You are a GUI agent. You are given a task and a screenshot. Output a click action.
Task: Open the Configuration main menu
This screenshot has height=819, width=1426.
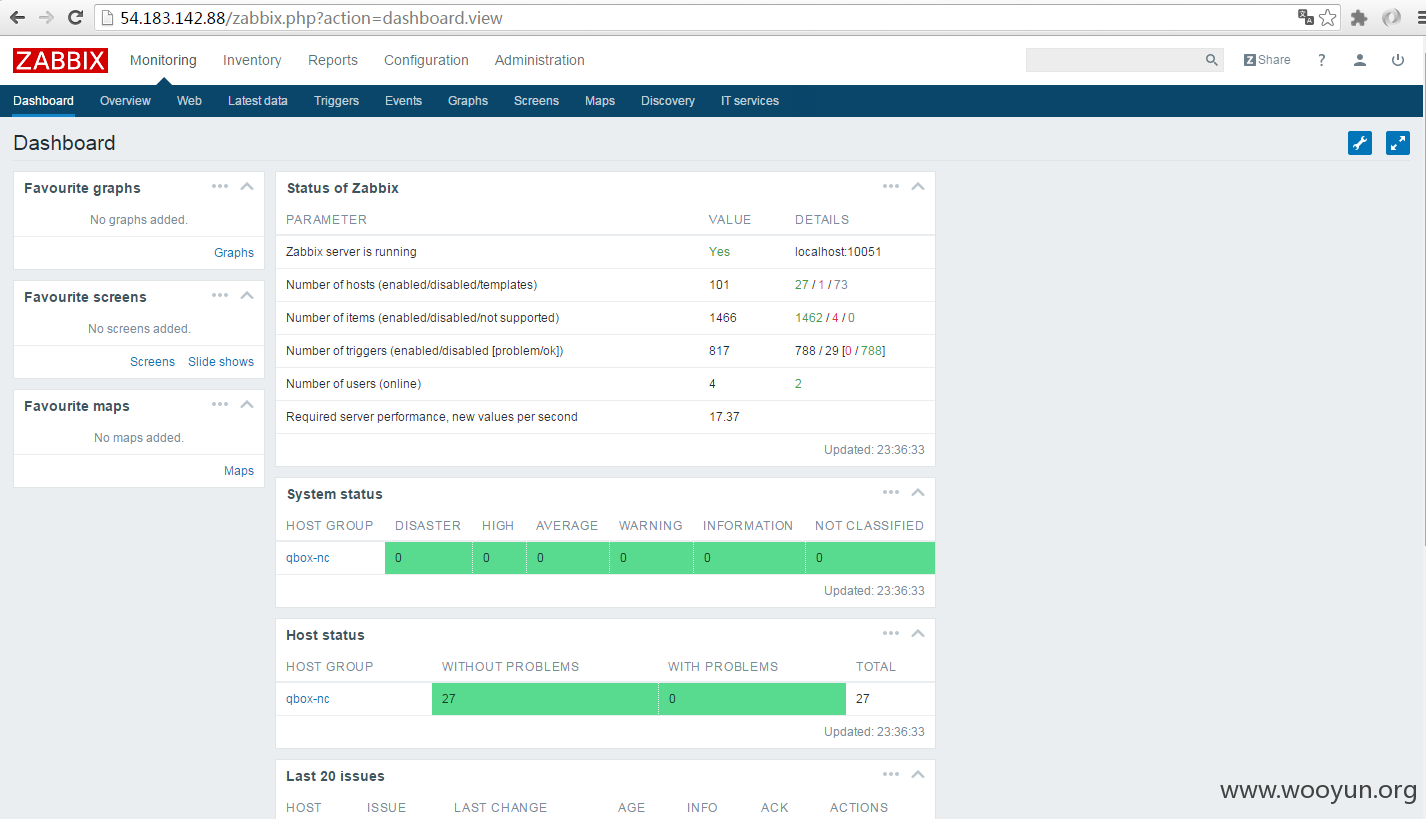(426, 60)
